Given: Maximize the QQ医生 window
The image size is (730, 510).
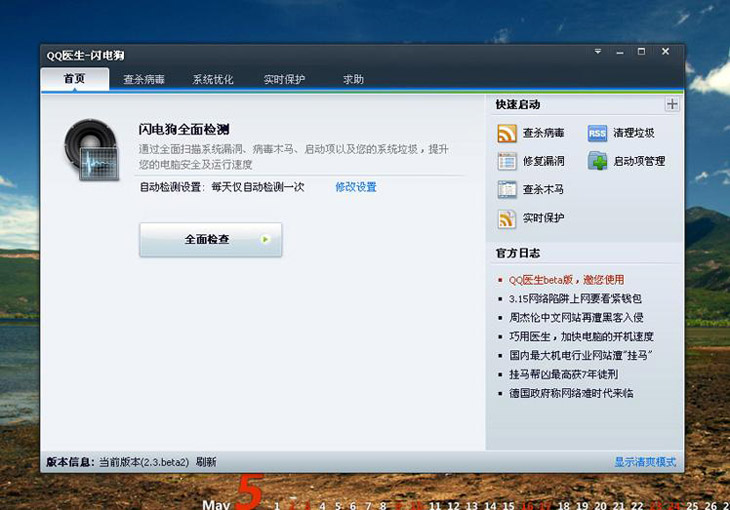Looking at the screenshot, I should pos(642,51).
